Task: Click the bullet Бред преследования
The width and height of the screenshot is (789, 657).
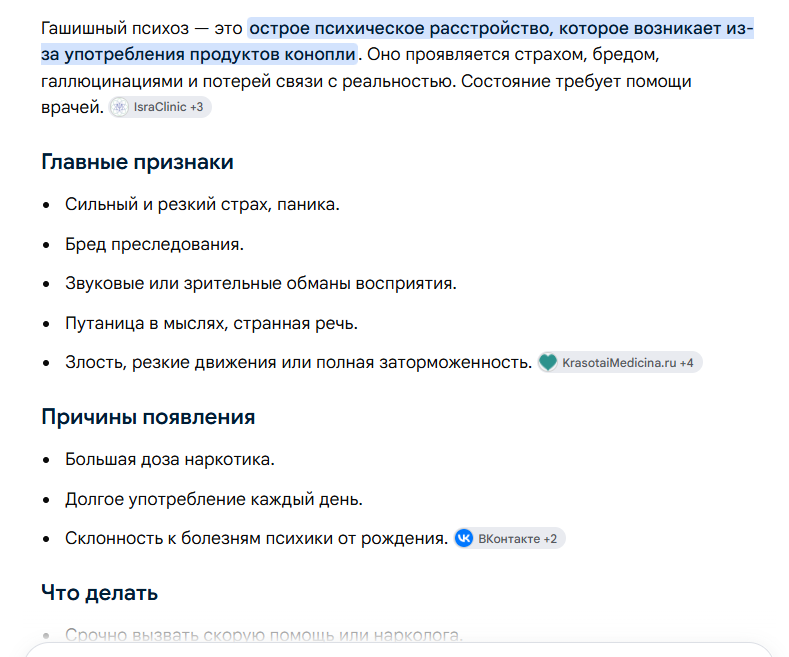Action: point(154,244)
